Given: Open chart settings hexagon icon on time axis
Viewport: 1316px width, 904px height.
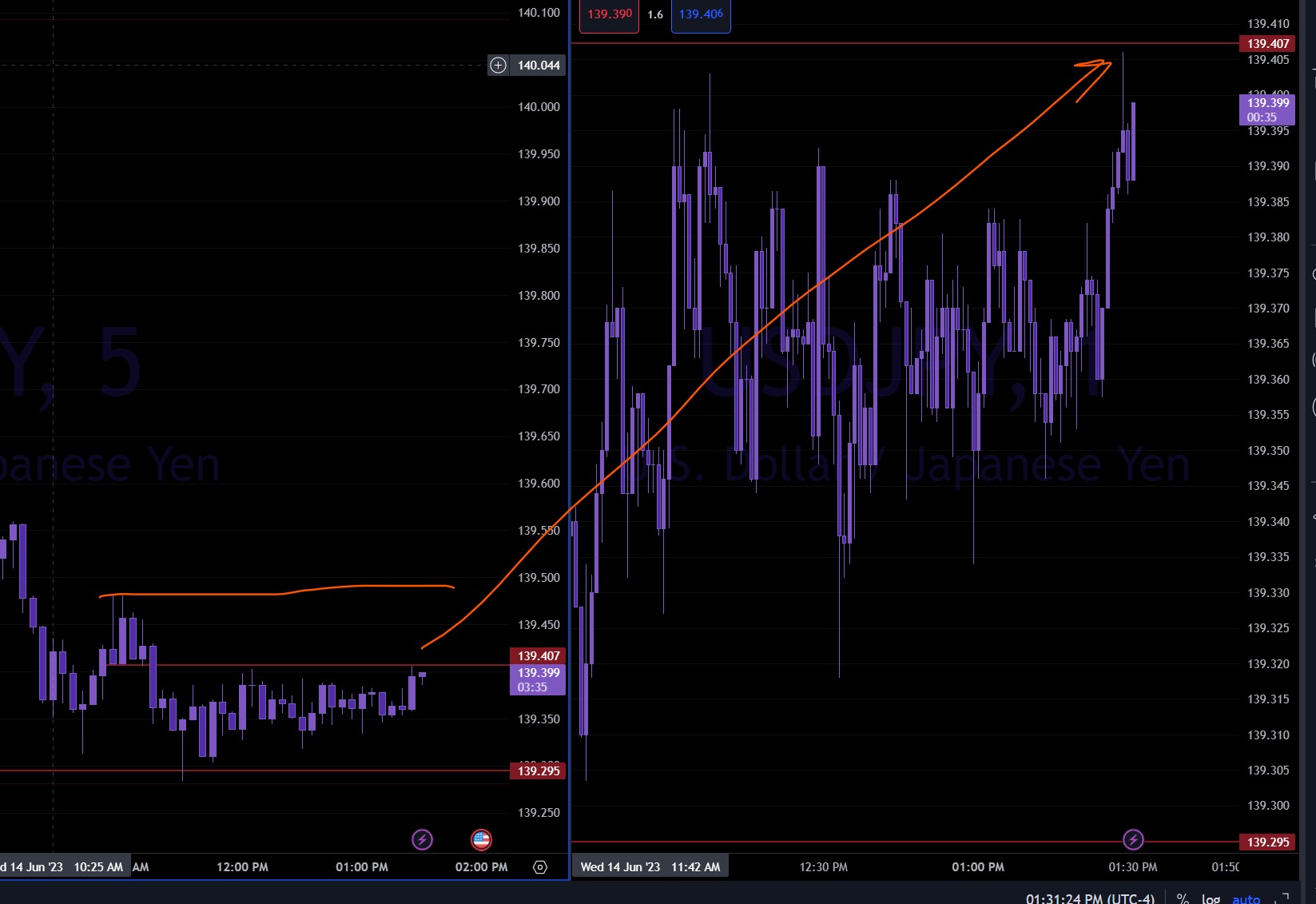Looking at the screenshot, I should click(x=540, y=867).
